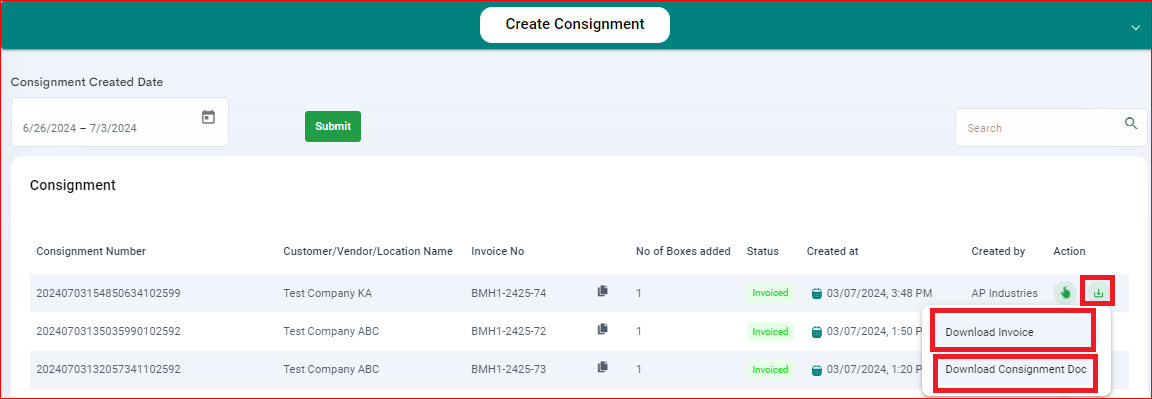The image size is (1152, 399).
Task: Click No of Boxes added column header
Action: (683, 251)
